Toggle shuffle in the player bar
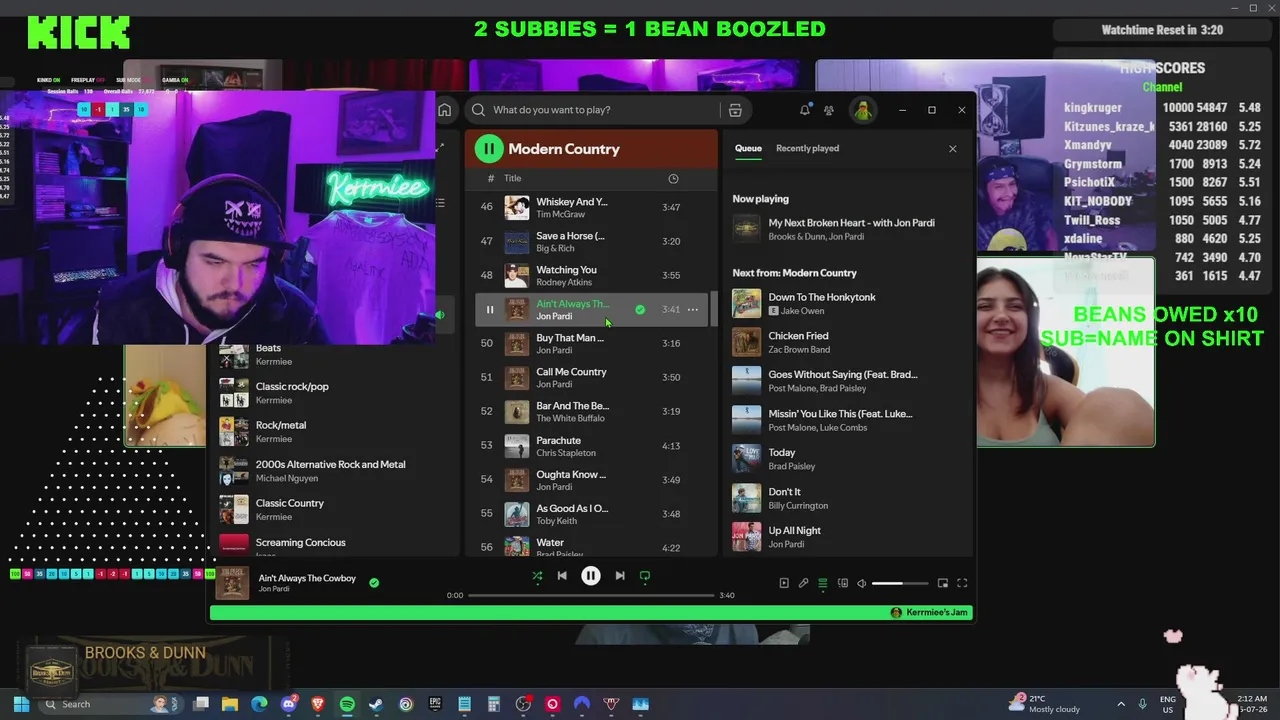Screen dimensions: 1280x720 [537, 576]
